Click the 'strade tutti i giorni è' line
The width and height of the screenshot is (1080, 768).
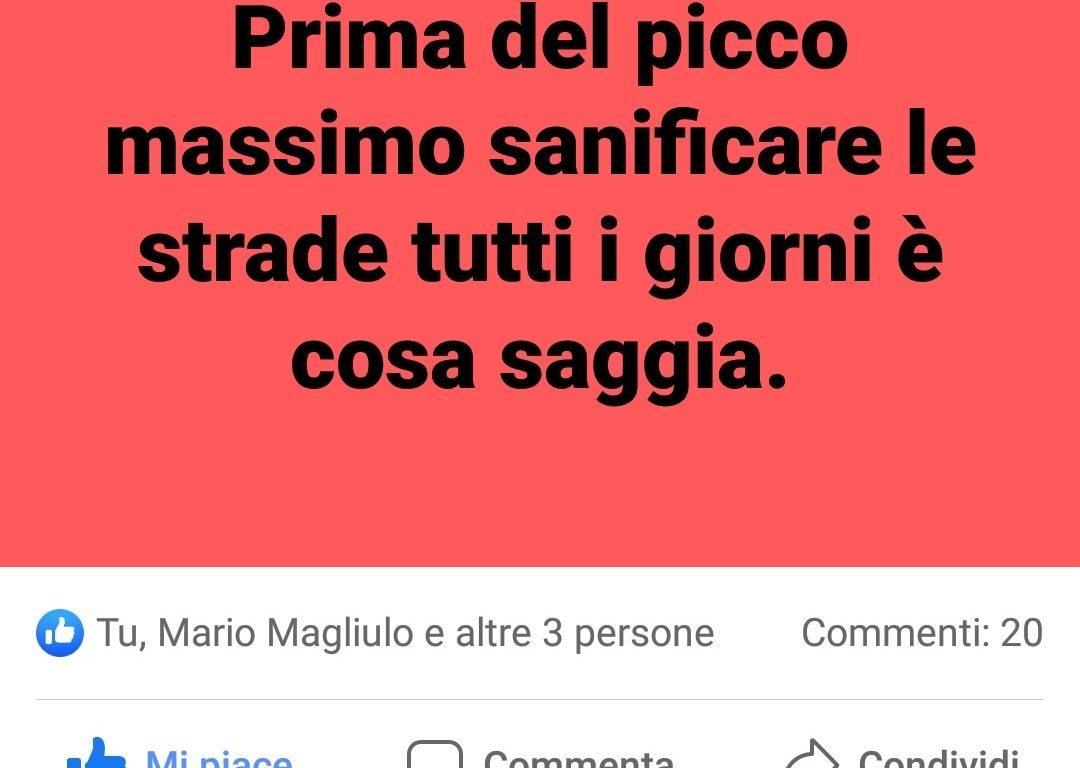(540, 253)
